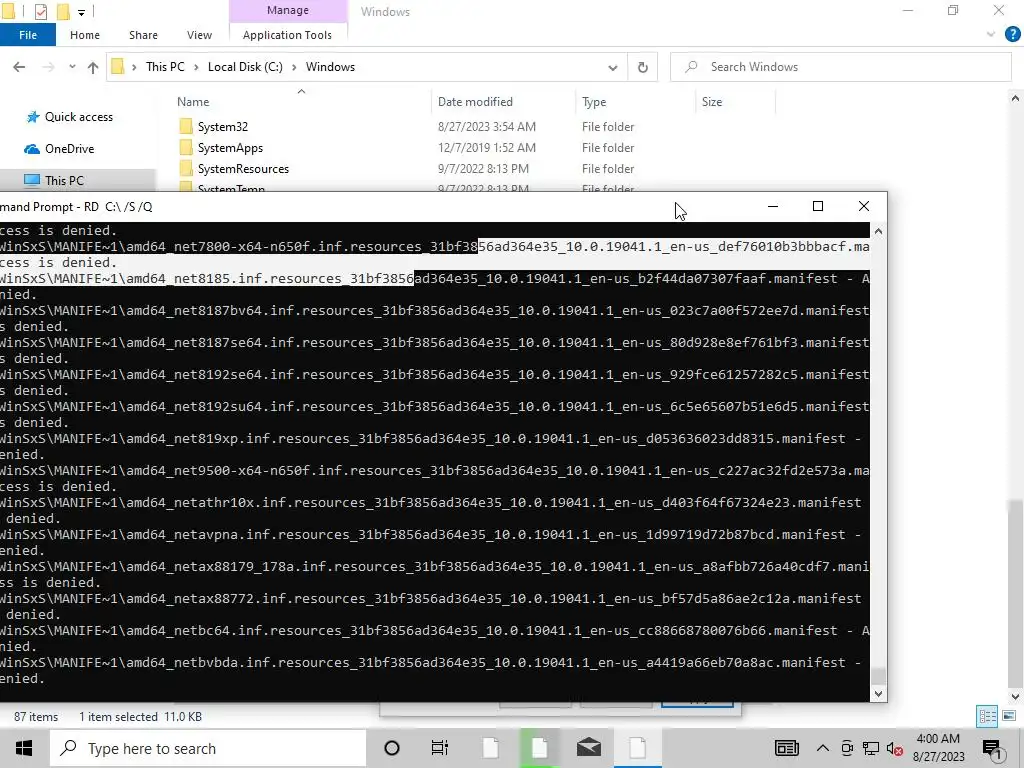Open the Share ribbon tab
The image size is (1024, 768).
tap(143, 35)
